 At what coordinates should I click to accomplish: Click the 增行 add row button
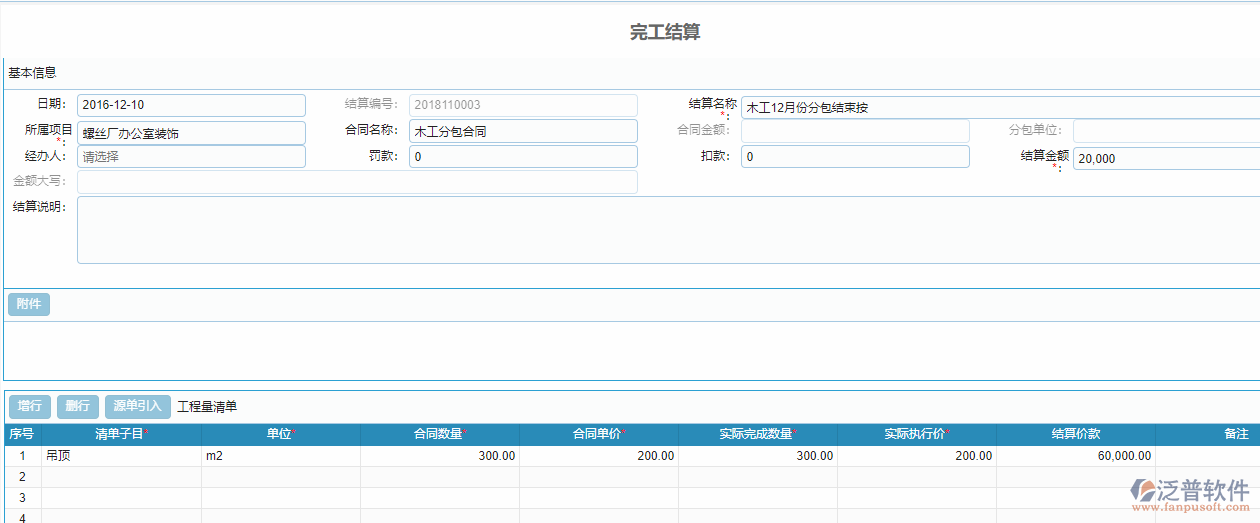click(x=30, y=406)
